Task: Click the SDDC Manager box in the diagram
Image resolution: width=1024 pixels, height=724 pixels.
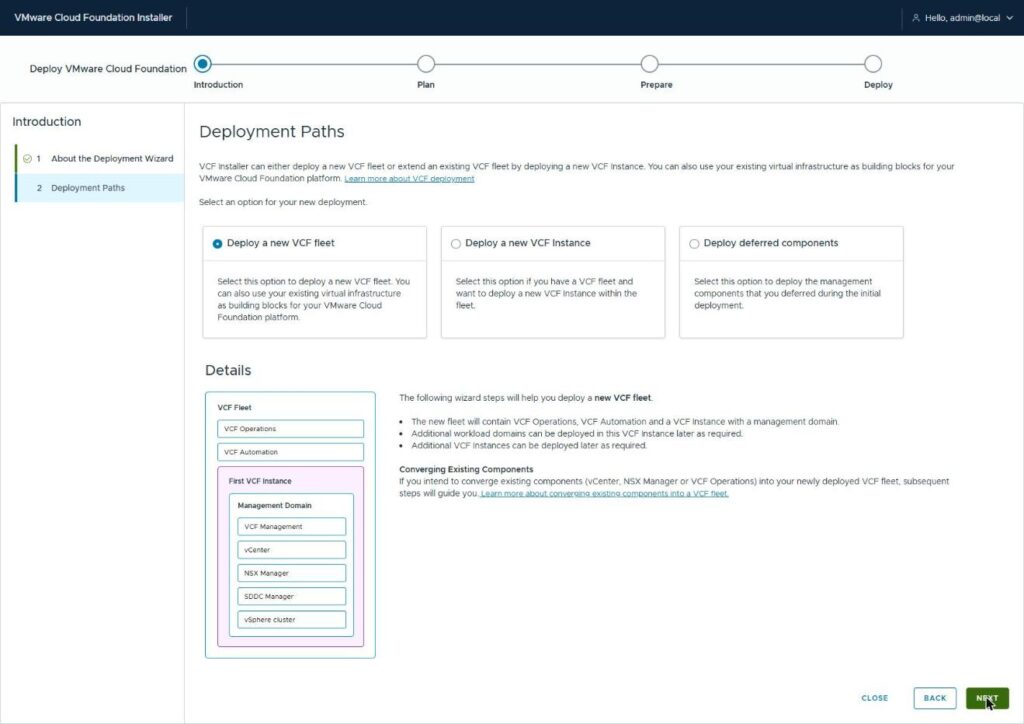Action: pyautogui.click(x=292, y=596)
